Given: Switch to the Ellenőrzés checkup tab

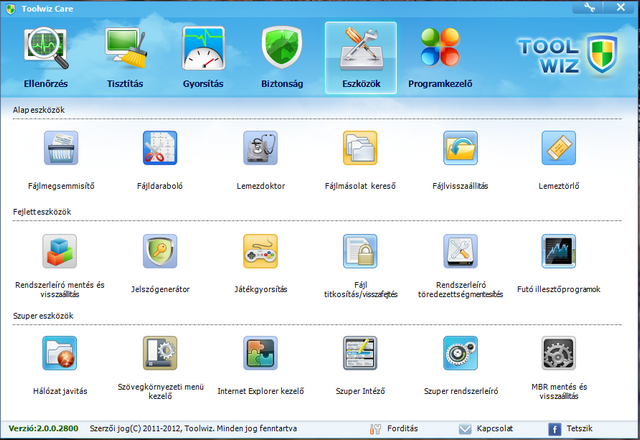Looking at the screenshot, I should click(46, 58).
